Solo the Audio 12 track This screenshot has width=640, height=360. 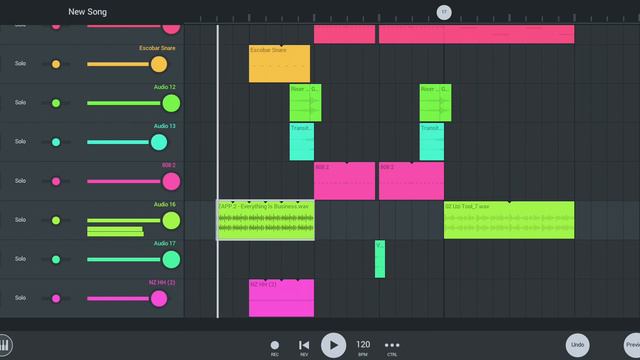[20, 102]
